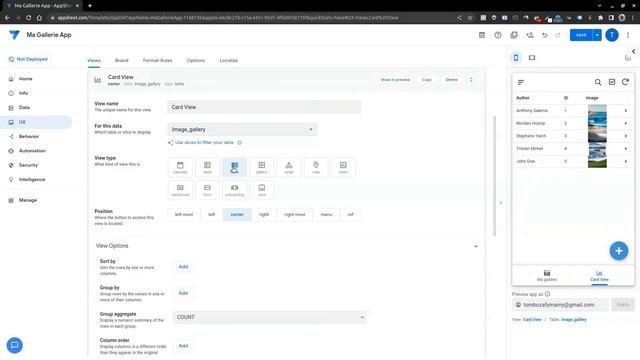Click the Save button
The width and height of the screenshot is (640, 360).
point(581,35)
